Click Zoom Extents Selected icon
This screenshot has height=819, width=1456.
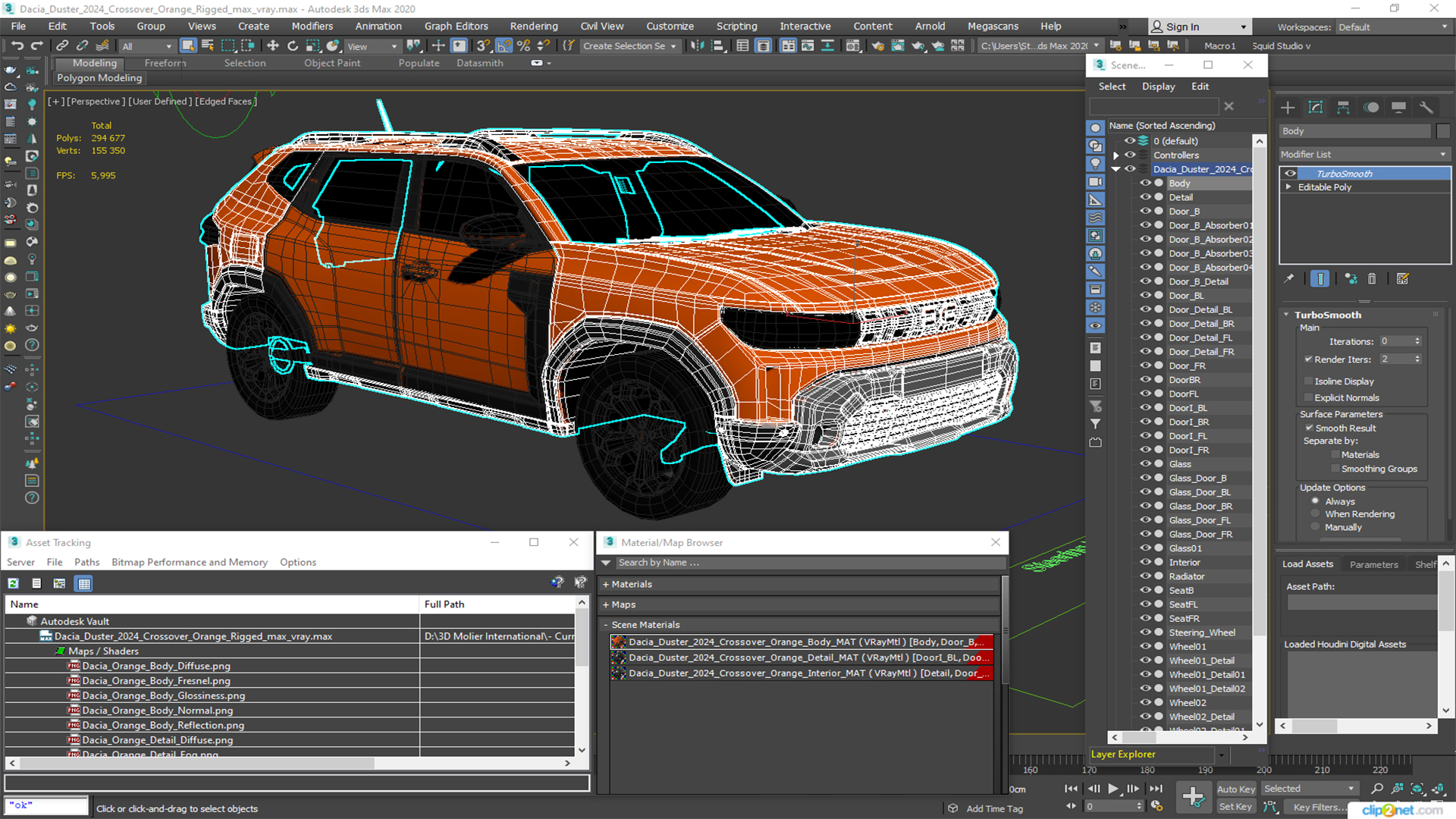[1417, 789]
